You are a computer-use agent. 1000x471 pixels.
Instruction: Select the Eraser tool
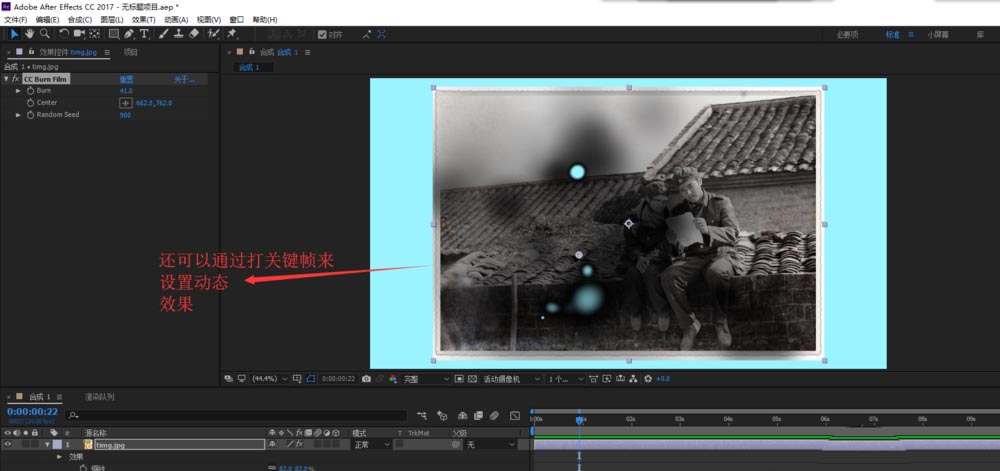195,34
